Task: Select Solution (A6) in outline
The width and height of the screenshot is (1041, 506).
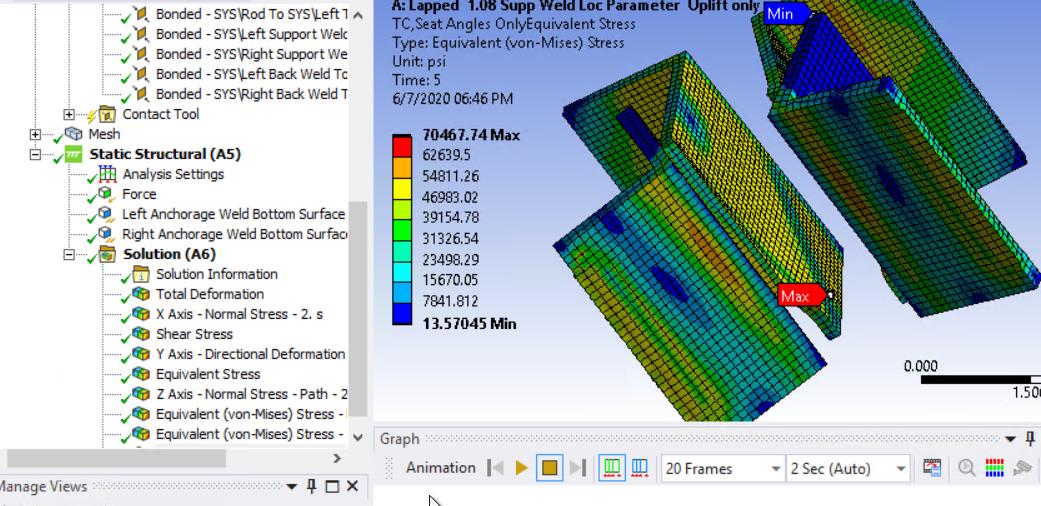Action: (169, 254)
